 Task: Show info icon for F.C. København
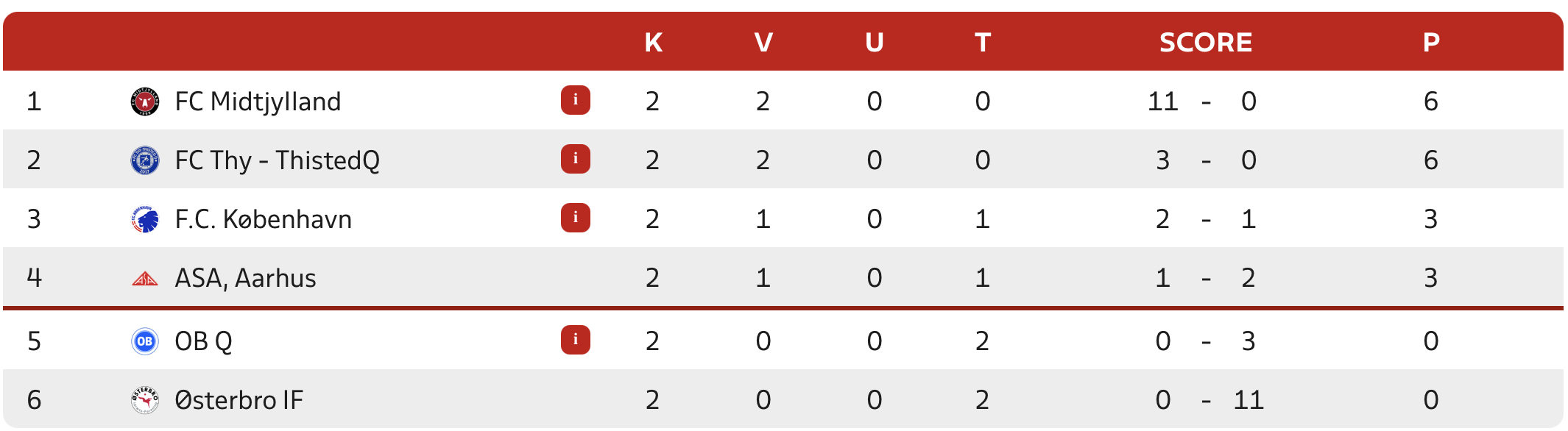[576, 218]
